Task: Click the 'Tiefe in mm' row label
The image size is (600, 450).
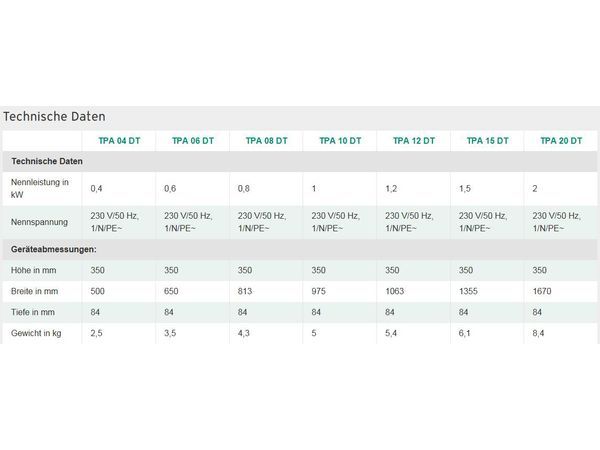Action: coord(33,312)
